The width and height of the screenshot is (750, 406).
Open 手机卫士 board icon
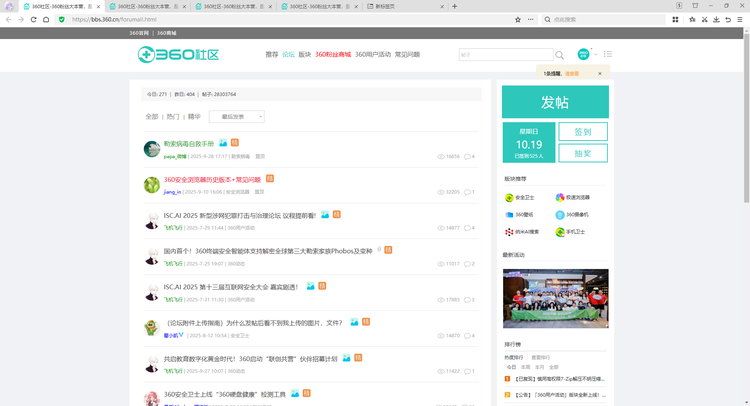coord(560,232)
